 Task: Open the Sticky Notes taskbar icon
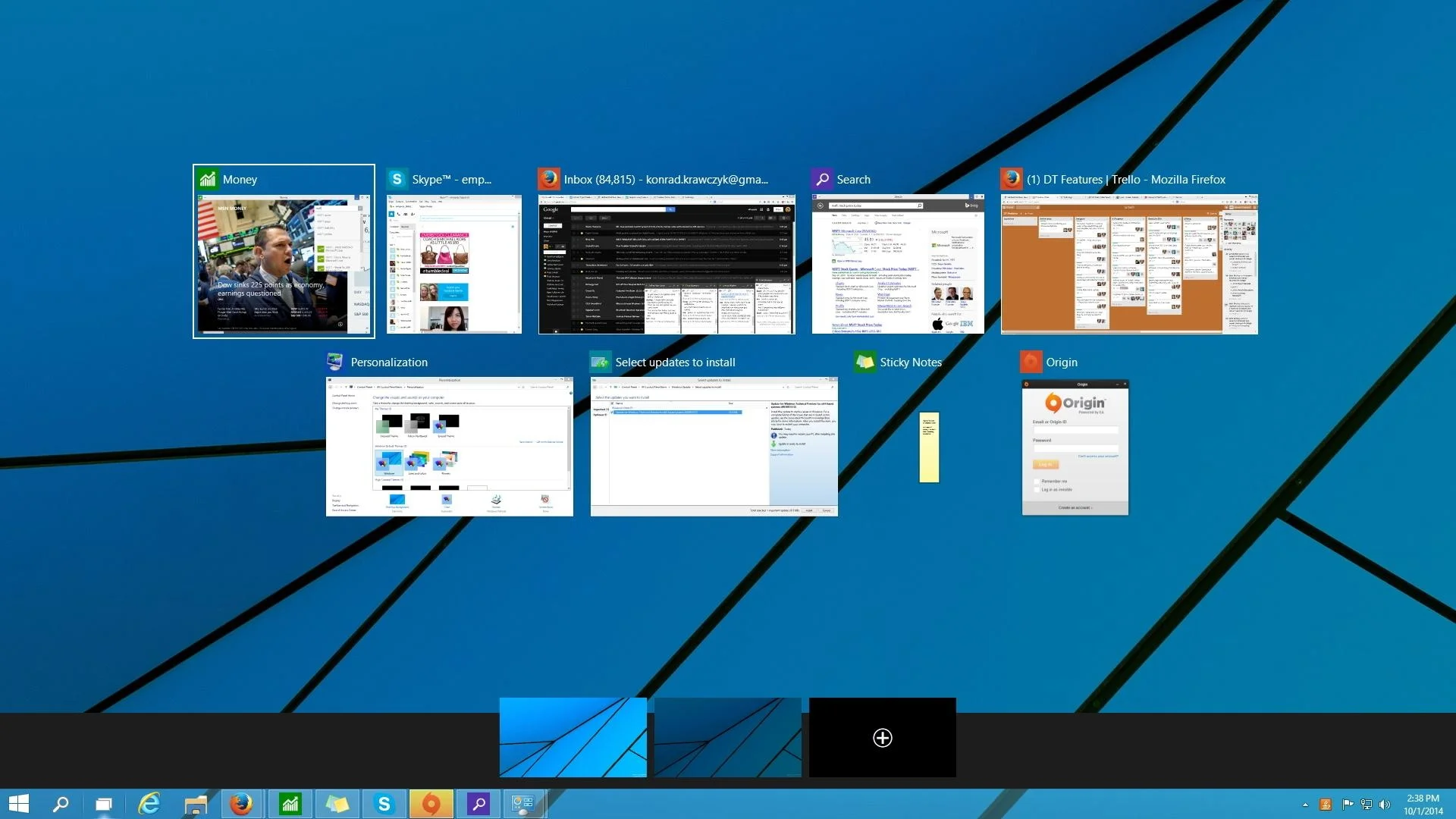[x=337, y=804]
